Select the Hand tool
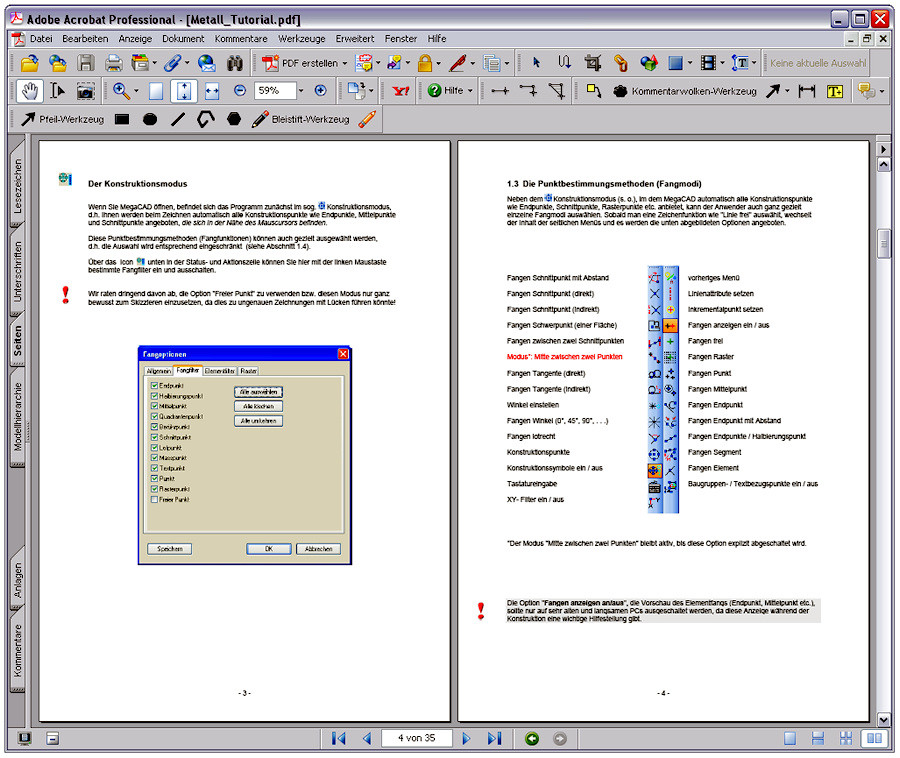Viewport: 900px width, 758px height. [30, 91]
